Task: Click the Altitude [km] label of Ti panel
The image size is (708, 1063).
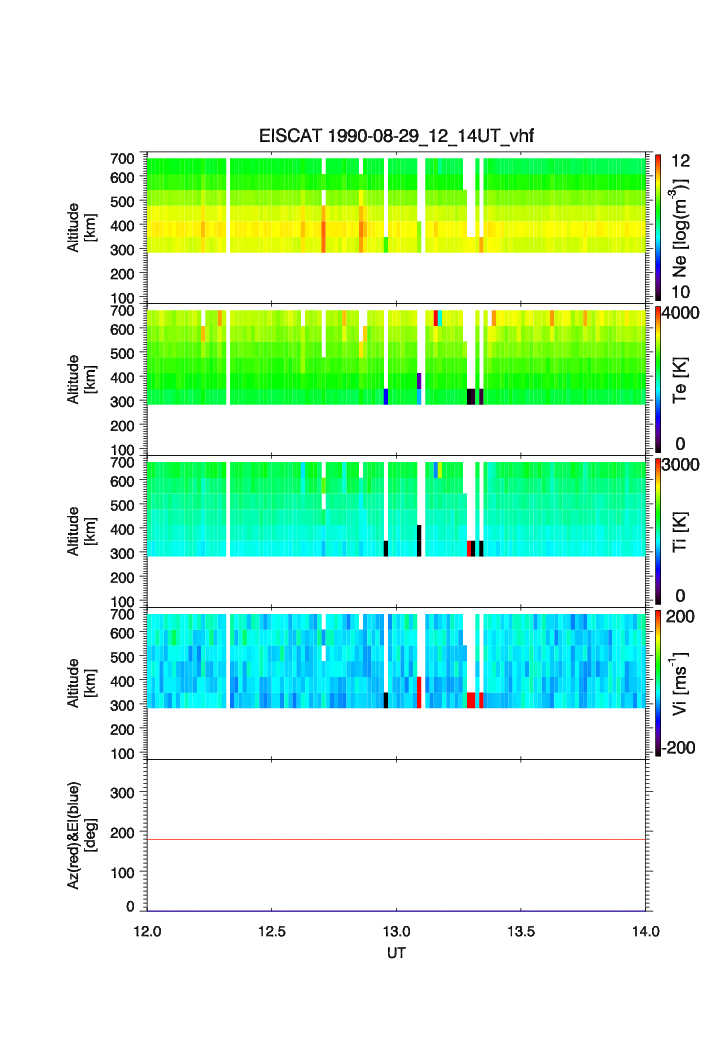Action: click(x=81, y=532)
